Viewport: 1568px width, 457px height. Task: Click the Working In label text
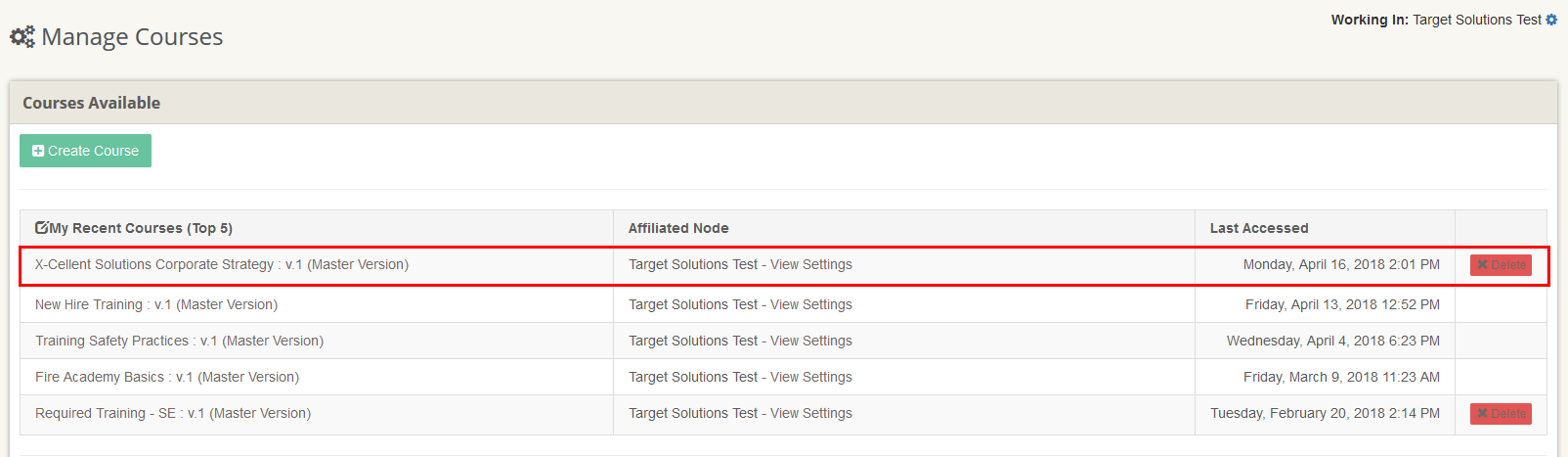[1369, 20]
